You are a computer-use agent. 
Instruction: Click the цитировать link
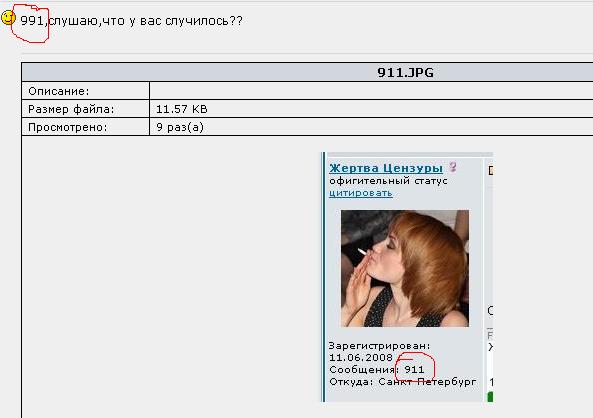(x=361, y=193)
